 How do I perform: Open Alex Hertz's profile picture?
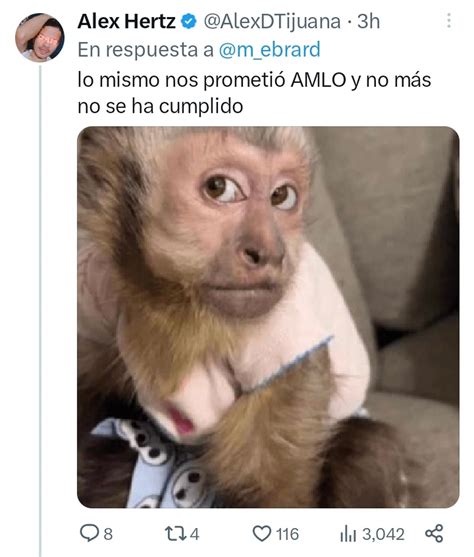coord(39,38)
